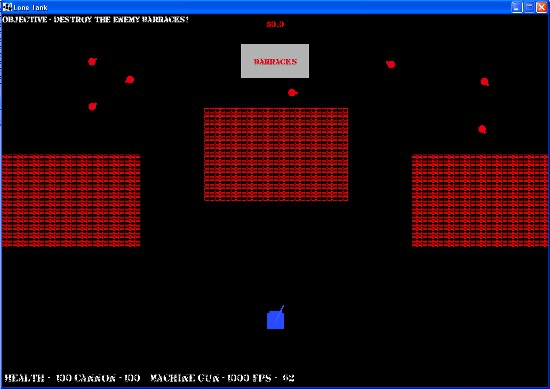Click the gray Barracks building

coord(275,61)
